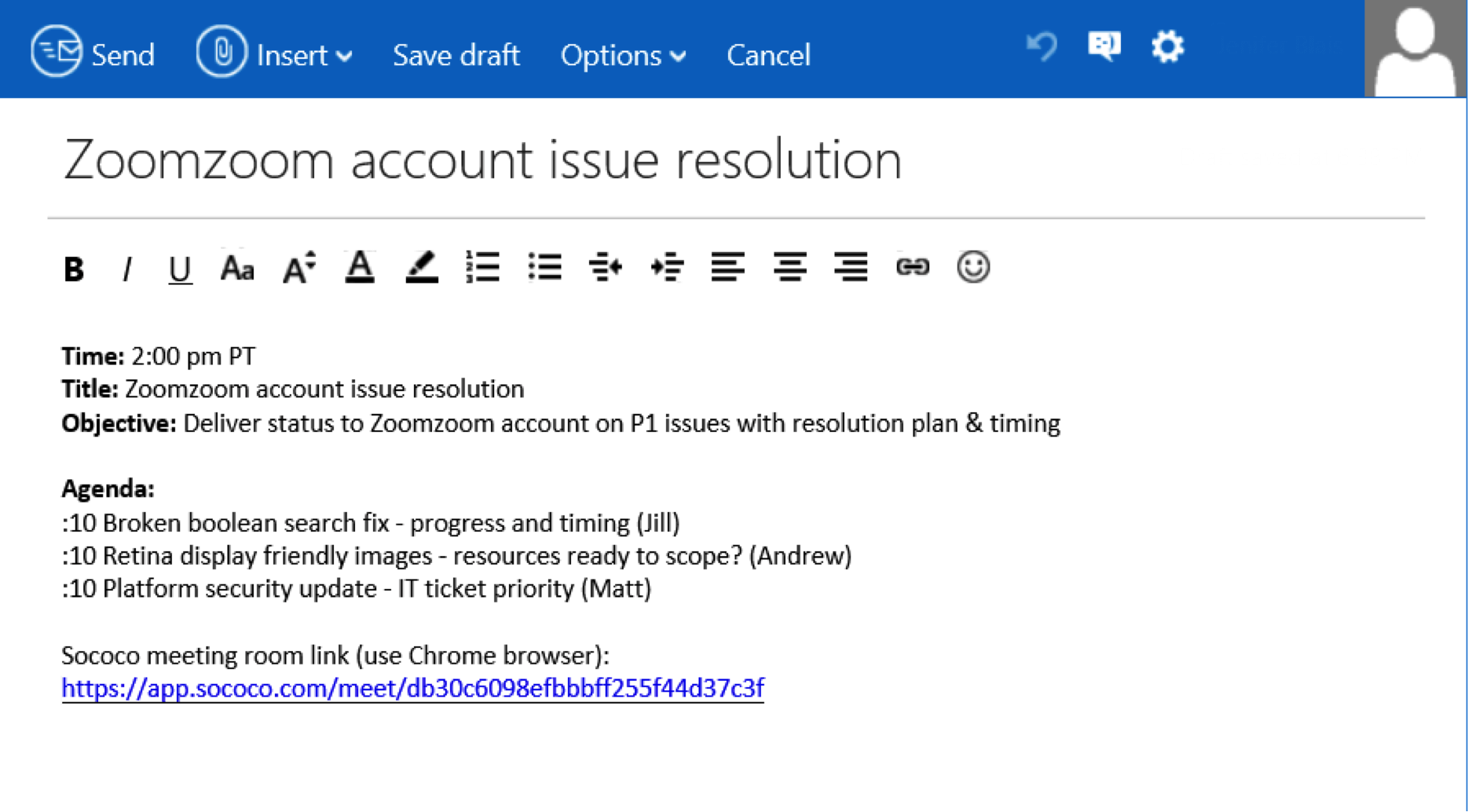Image resolution: width=1468 pixels, height=812 pixels.
Task: Expand the Options menu
Action: pyautogui.click(x=623, y=55)
